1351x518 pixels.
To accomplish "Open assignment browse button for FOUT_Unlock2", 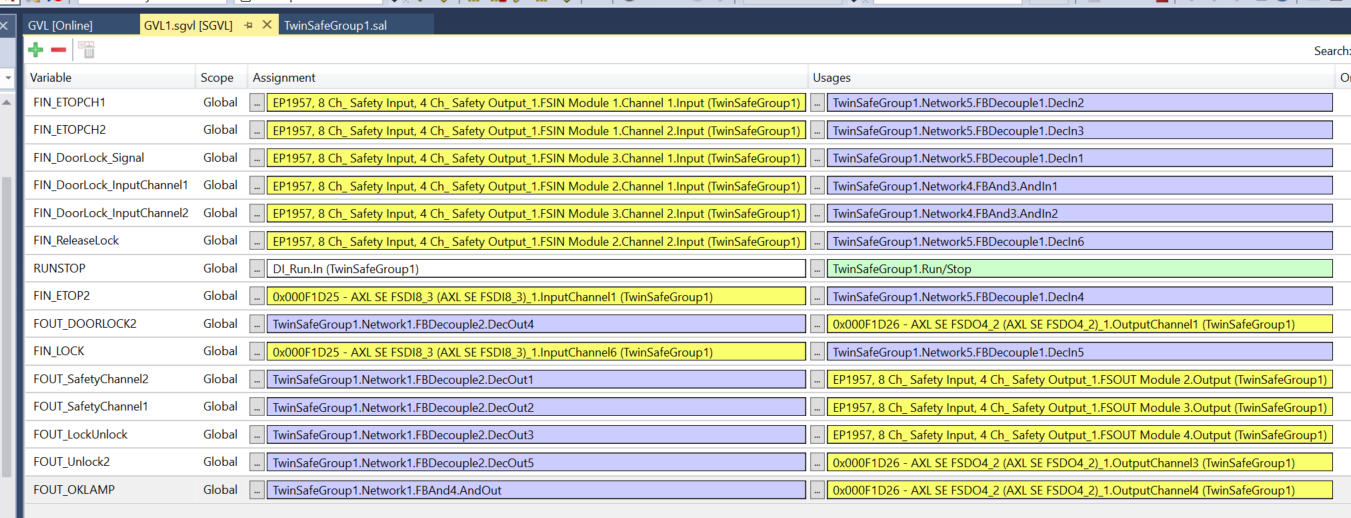I will tap(257, 462).
